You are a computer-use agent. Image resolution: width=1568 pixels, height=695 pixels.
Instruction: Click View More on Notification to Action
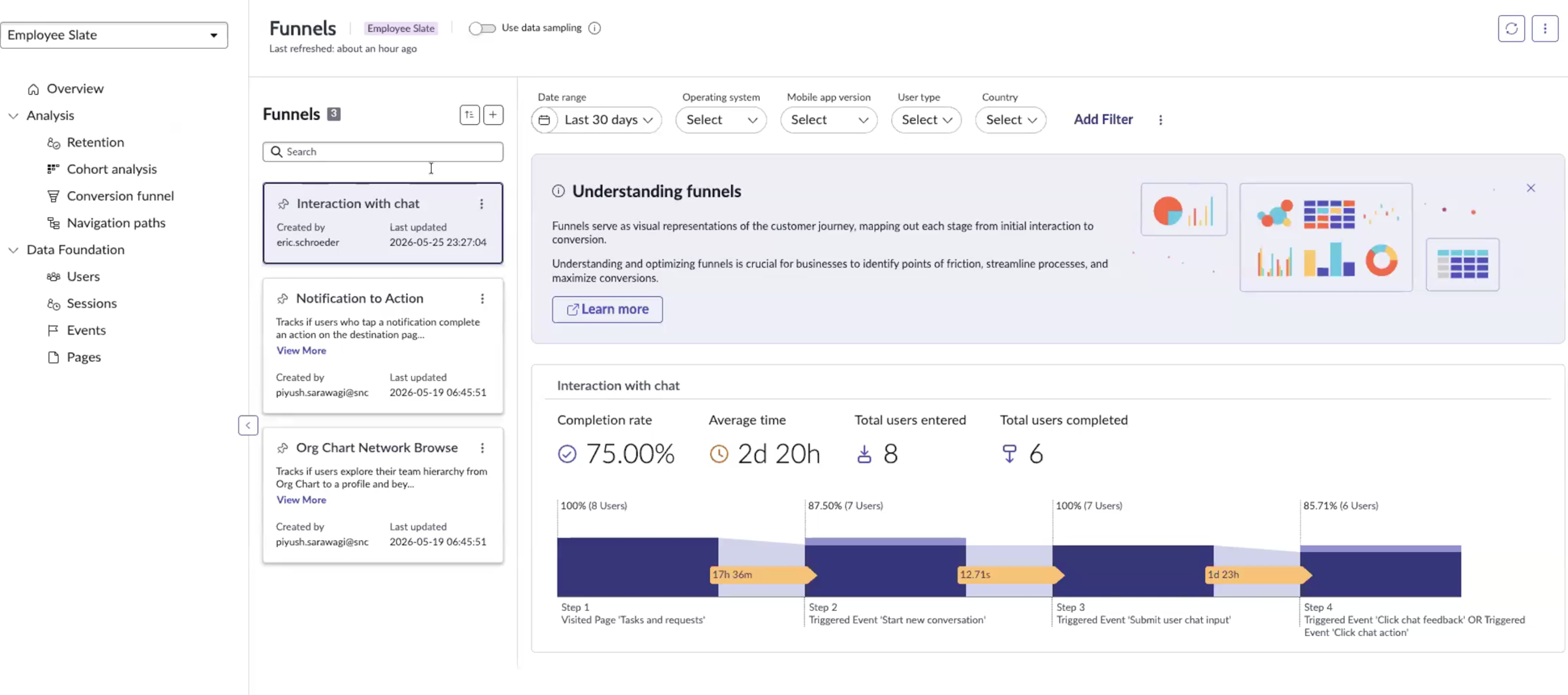coord(301,351)
